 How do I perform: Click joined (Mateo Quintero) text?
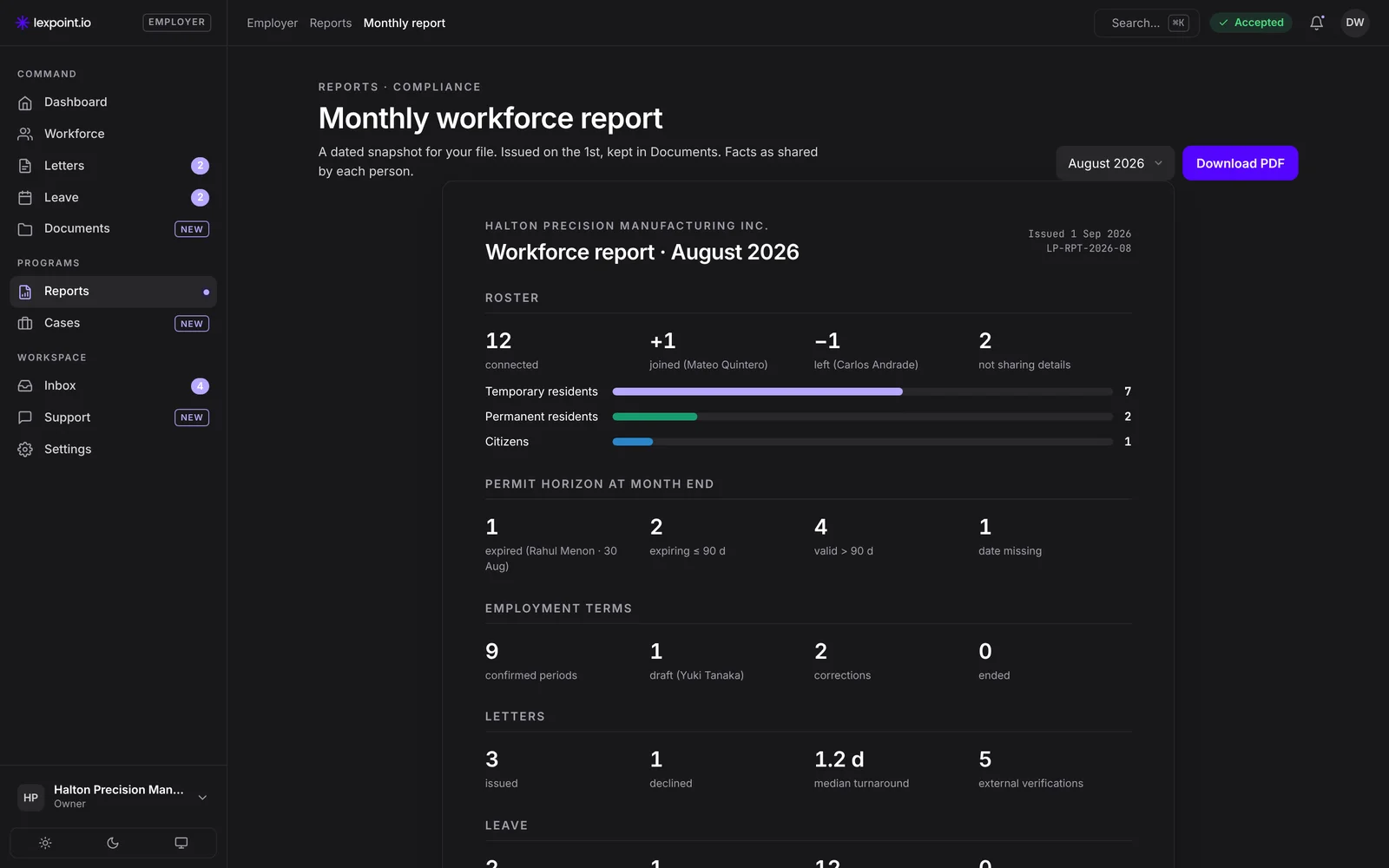point(708,365)
